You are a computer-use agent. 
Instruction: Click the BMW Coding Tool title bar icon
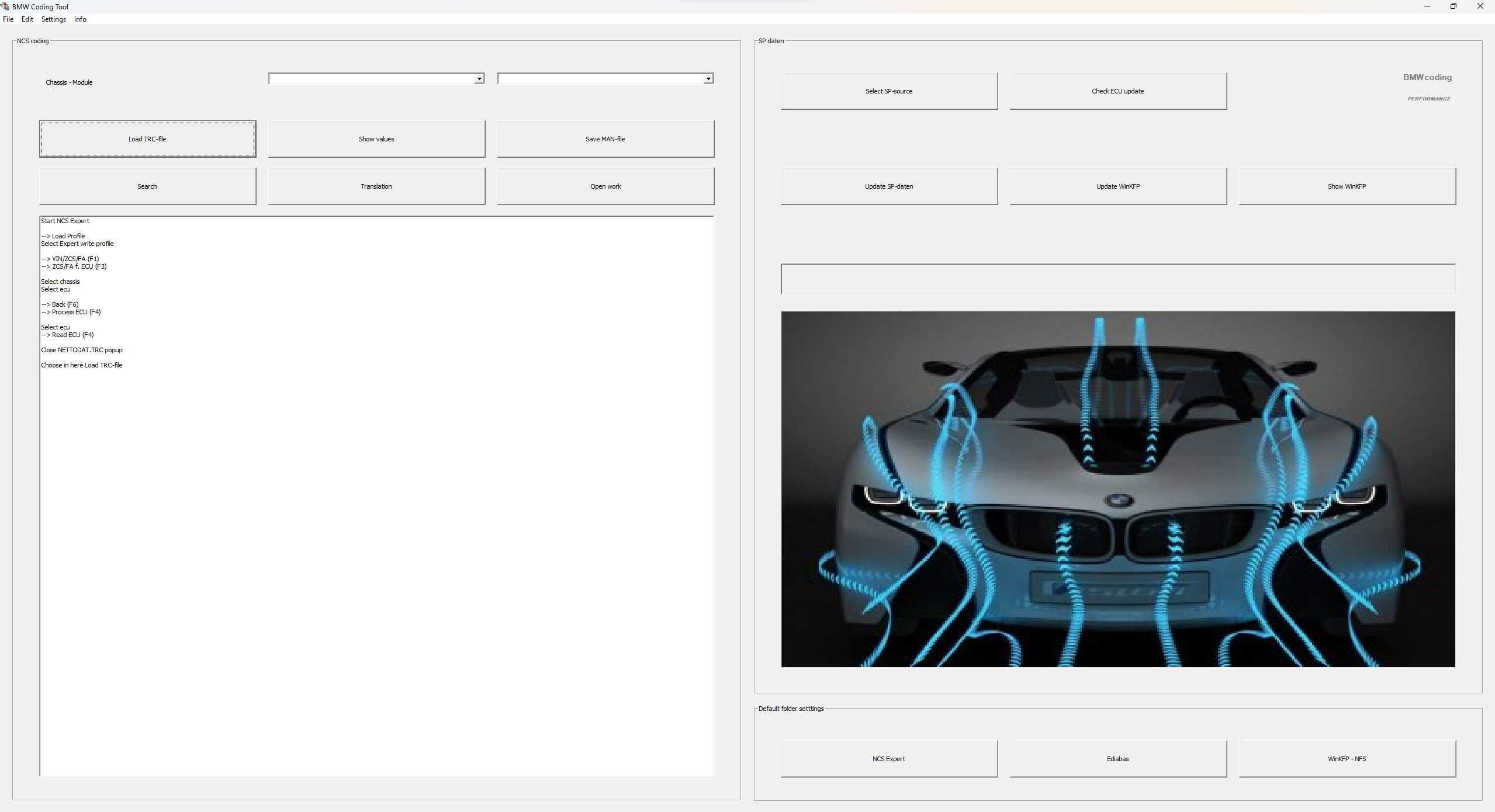5,6
